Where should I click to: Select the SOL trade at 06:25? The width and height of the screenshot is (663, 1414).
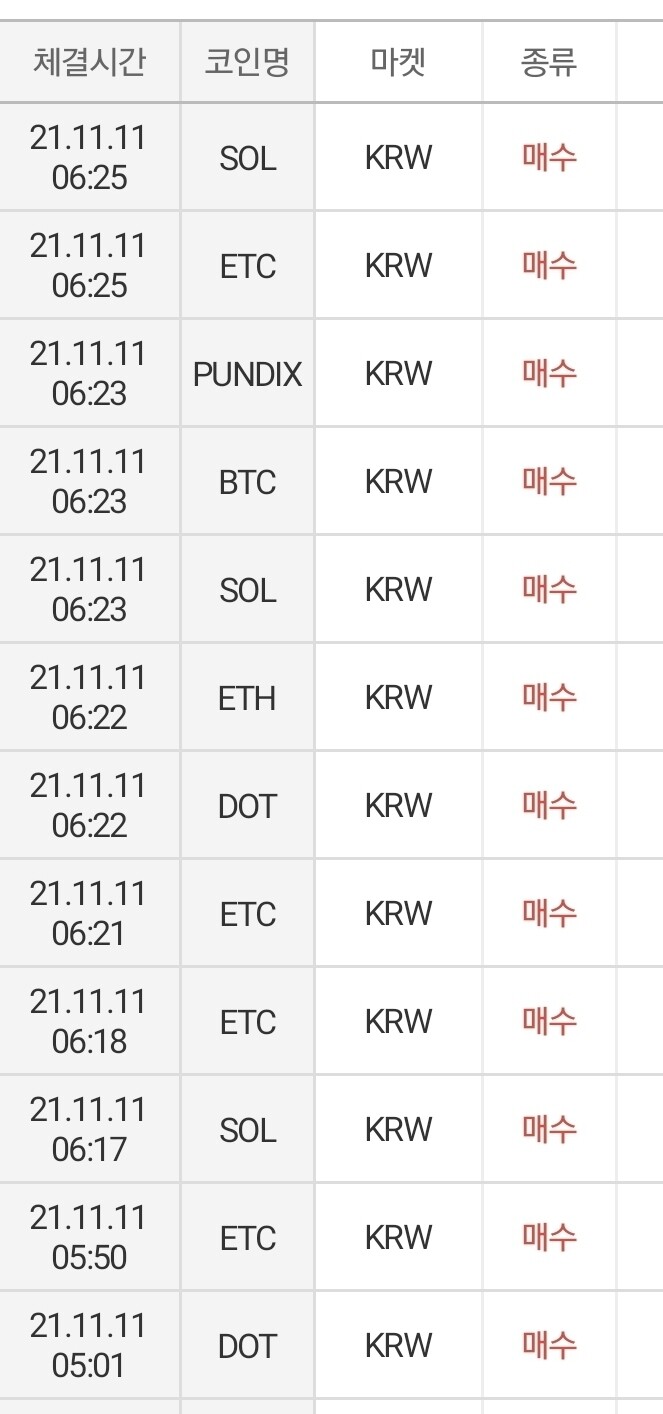click(246, 157)
